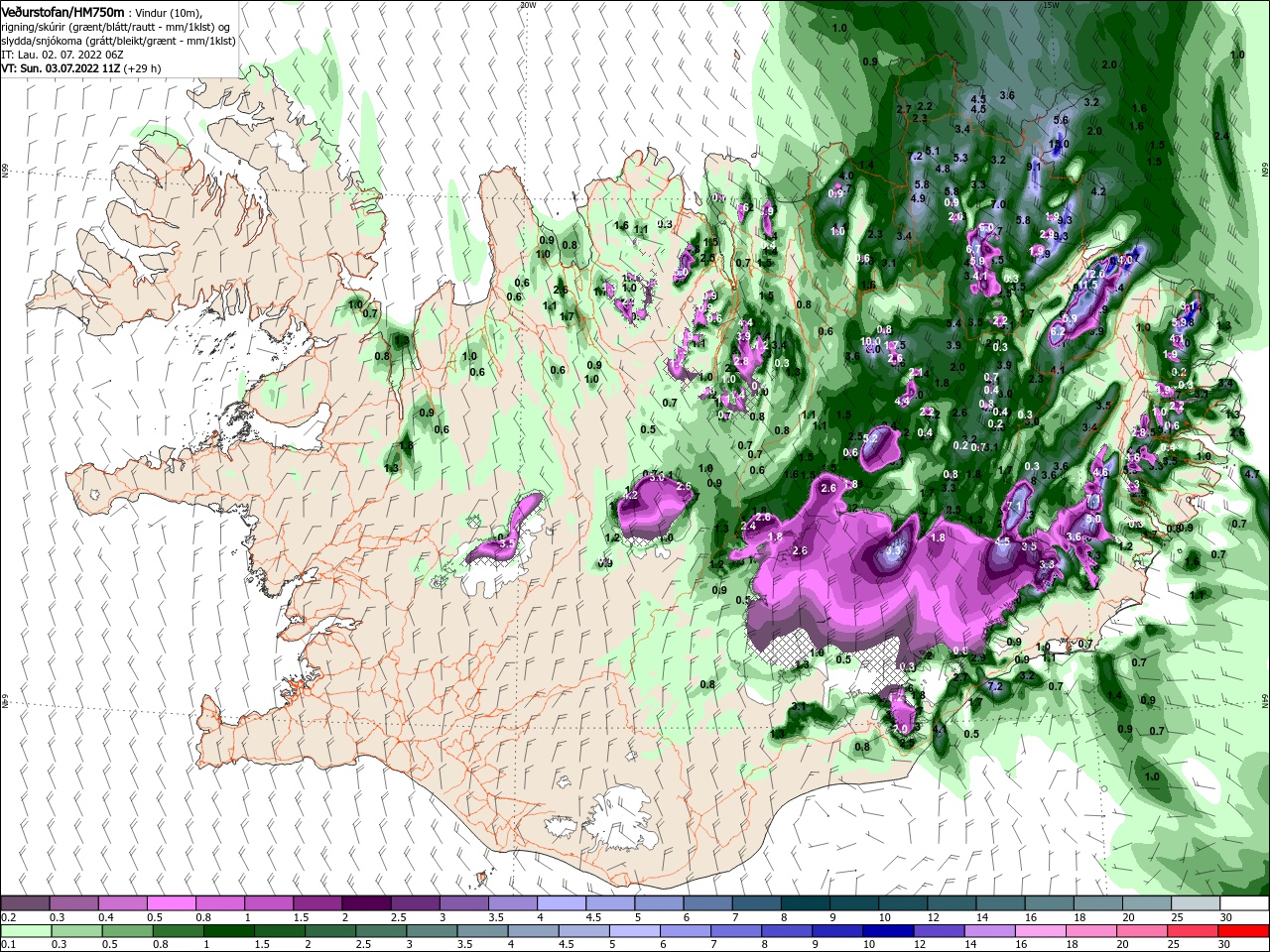1270x952 pixels.
Task: Click the 'VT: Sun. 03.07.2022 11Z (+29 h)' line
Action: [x=82, y=68]
